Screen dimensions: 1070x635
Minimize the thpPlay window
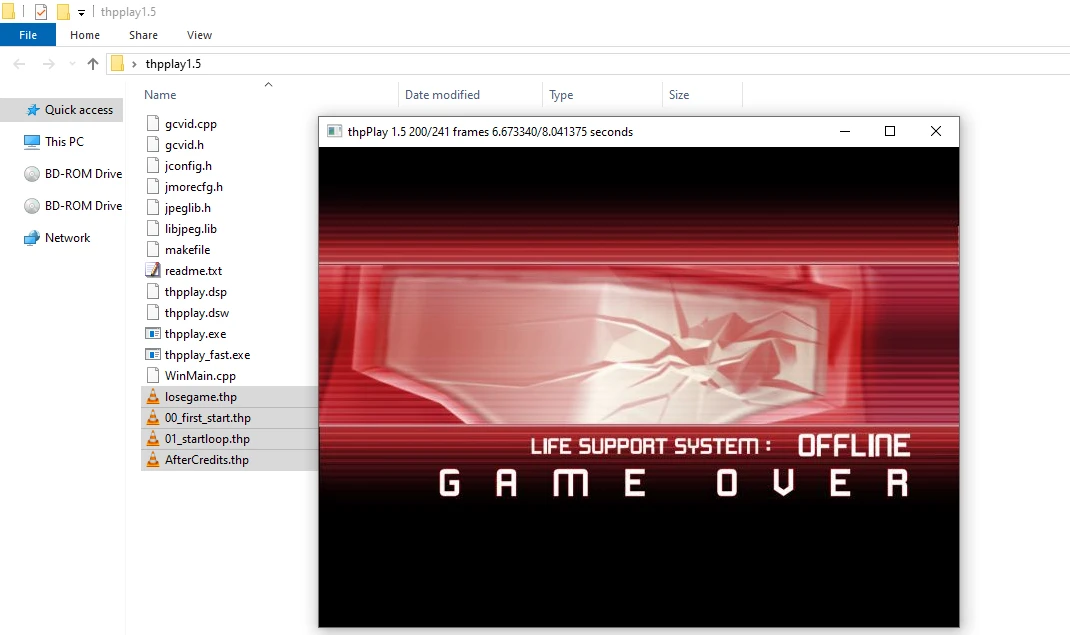(845, 132)
